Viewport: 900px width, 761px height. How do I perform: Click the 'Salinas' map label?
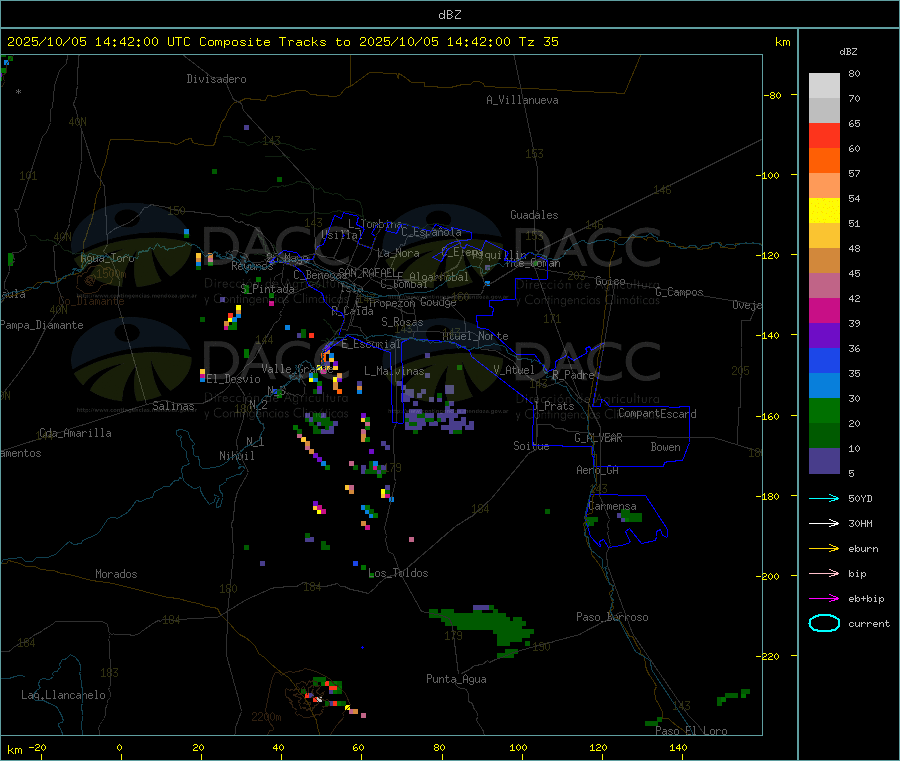coord(173,406)
